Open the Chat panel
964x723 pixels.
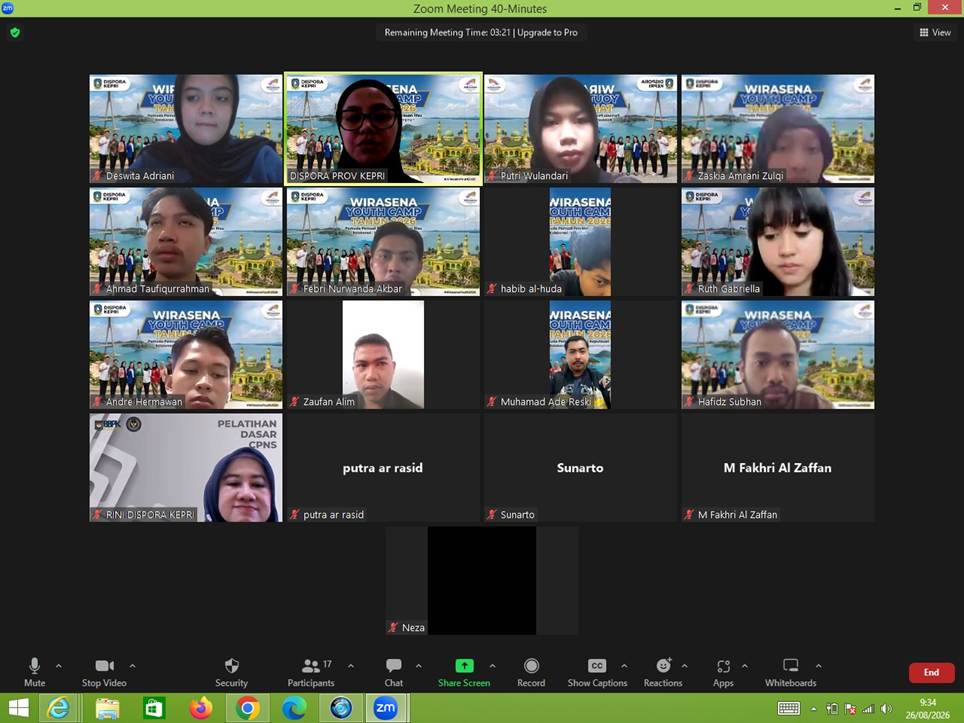[x=393, y=673]
